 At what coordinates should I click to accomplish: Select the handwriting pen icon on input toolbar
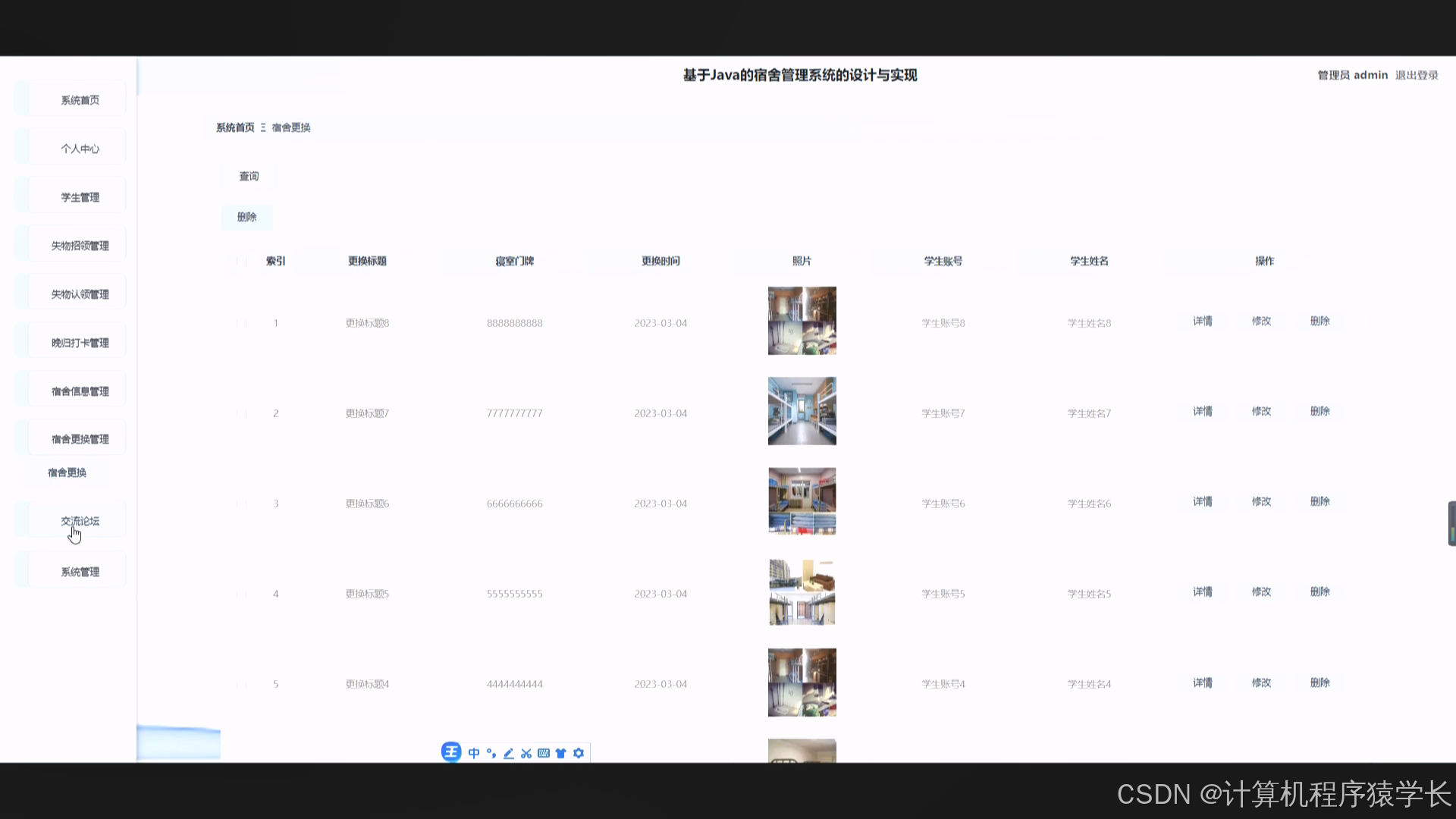pyautogui.click(x=509, y=752)
